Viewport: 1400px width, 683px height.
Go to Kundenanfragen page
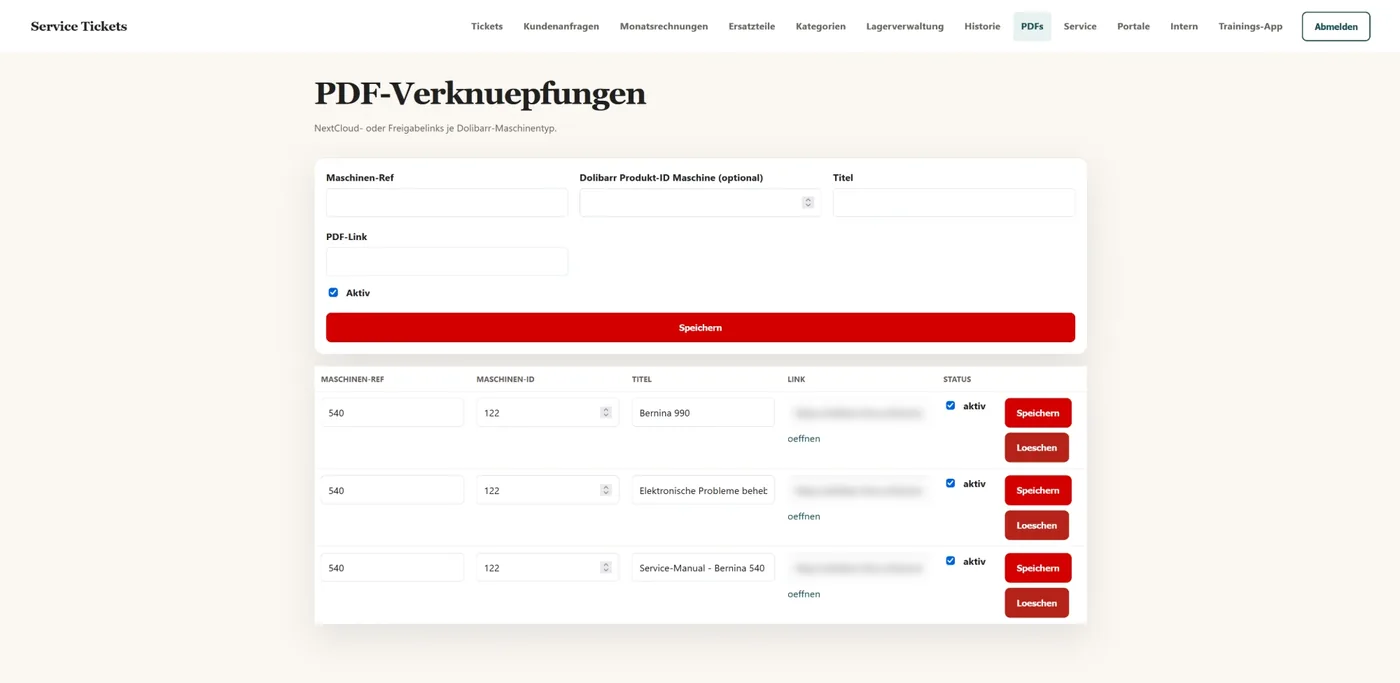pos(561,26)
